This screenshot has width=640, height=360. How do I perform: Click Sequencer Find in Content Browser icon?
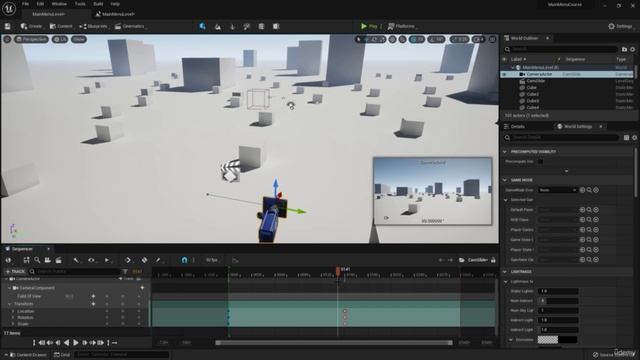(x=27, y=260)
